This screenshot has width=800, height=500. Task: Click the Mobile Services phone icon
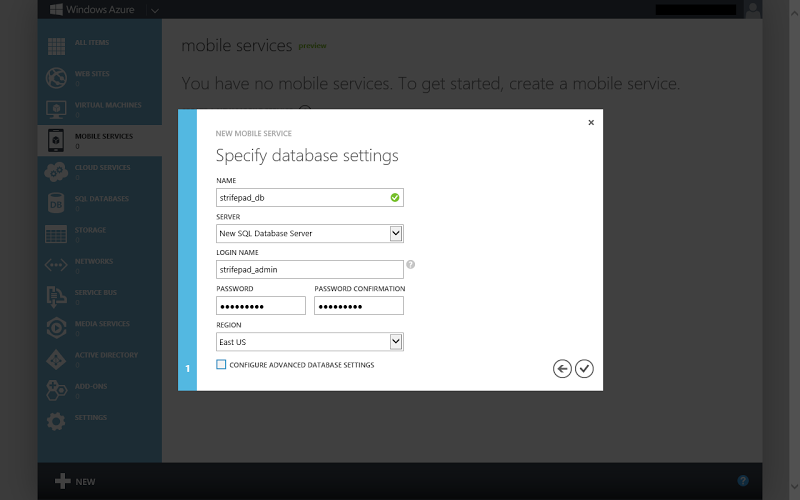(56, 140)
